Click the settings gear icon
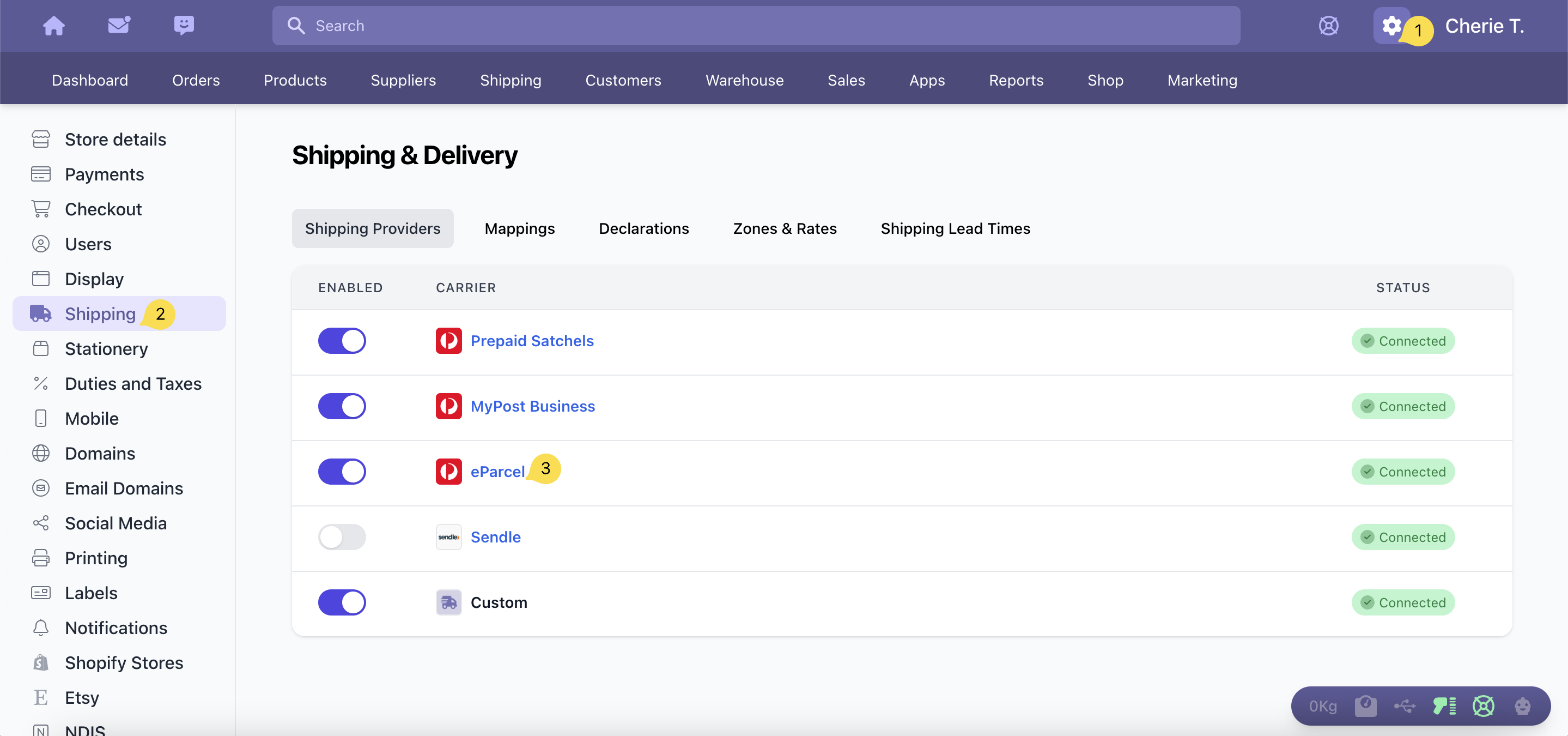Image resolution: width=1568 pixels, height=736 pixels. point(1391,26)
